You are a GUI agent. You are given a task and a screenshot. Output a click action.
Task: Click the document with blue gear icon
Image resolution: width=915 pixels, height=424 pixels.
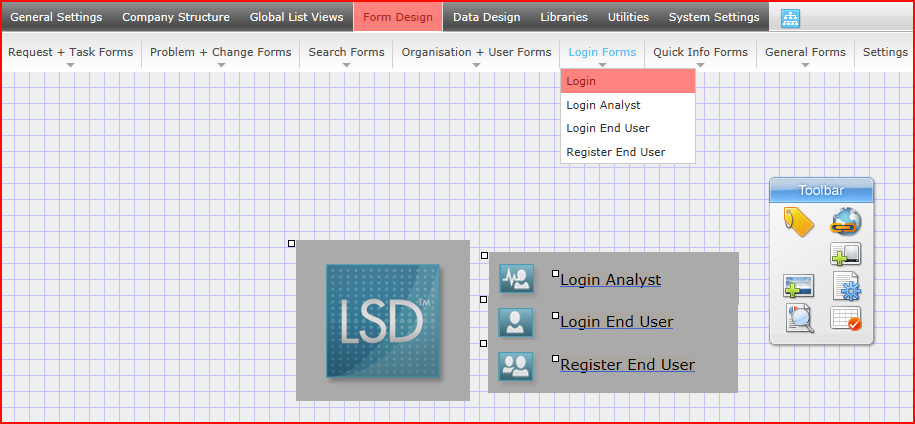pyautogui.click(x=846, y=286)
